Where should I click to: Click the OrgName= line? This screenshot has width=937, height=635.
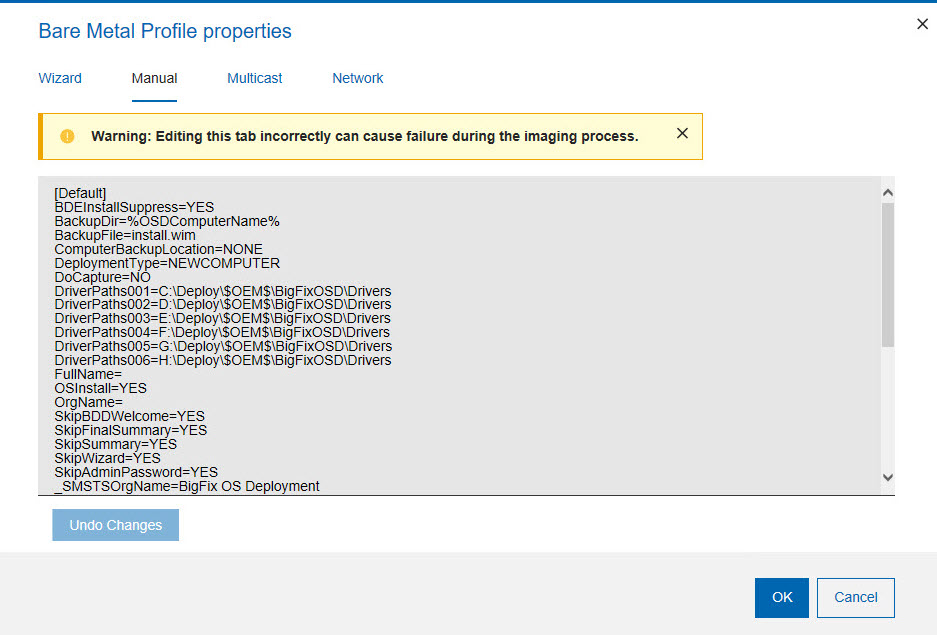point(88,402)
